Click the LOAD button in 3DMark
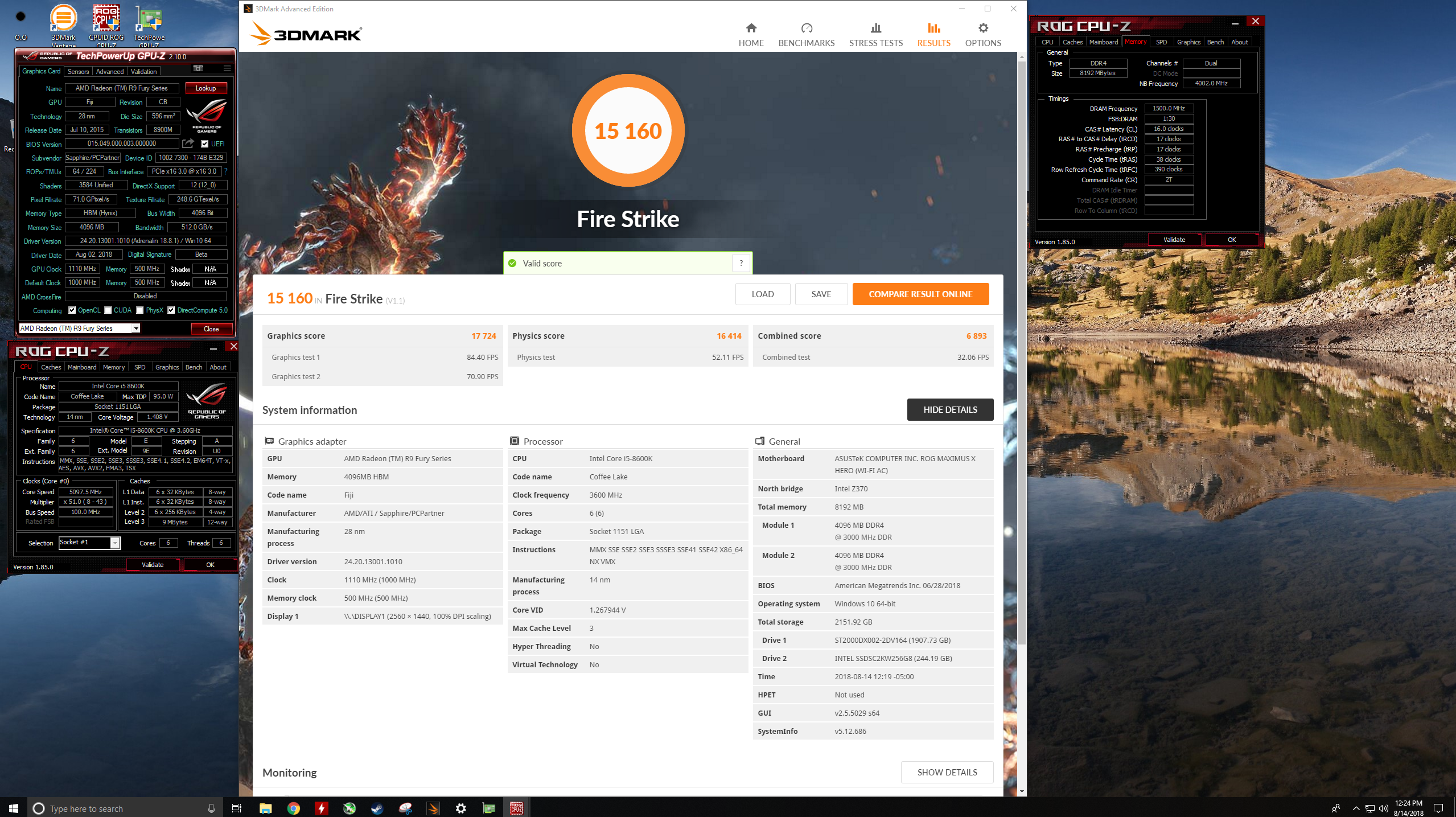The height and width of the screenshot is (817, 1456). coord(763,294)
